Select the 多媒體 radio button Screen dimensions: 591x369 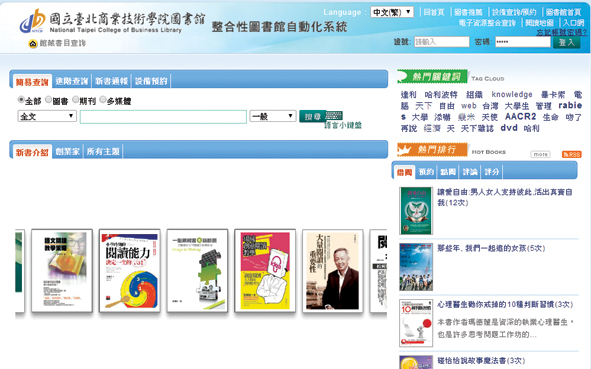(x=103, y=100)
